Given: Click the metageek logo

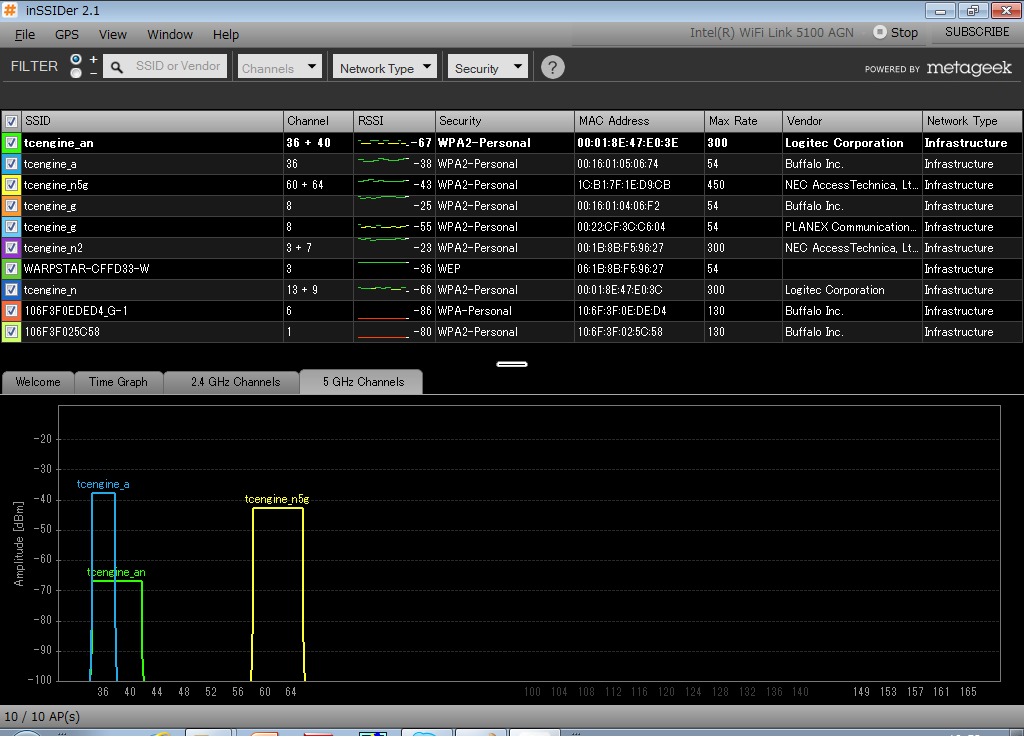Looking at the screenshot, I should tap(969, 68).
